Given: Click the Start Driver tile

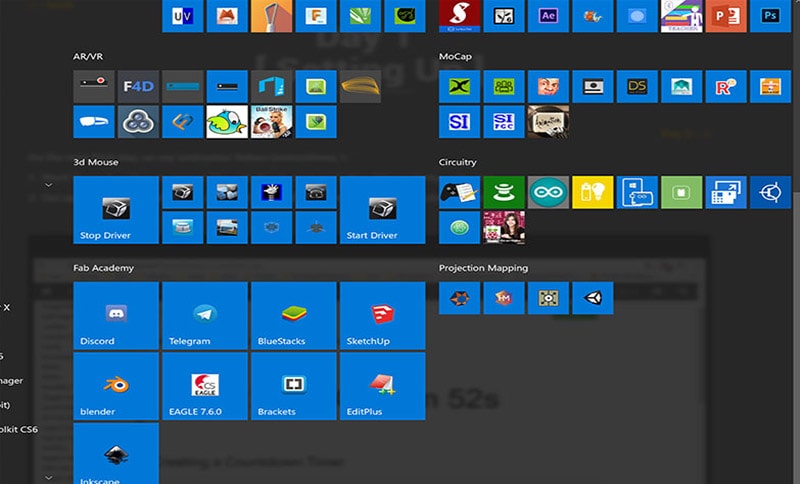Looking at the screenshot, I should point(382,210).
